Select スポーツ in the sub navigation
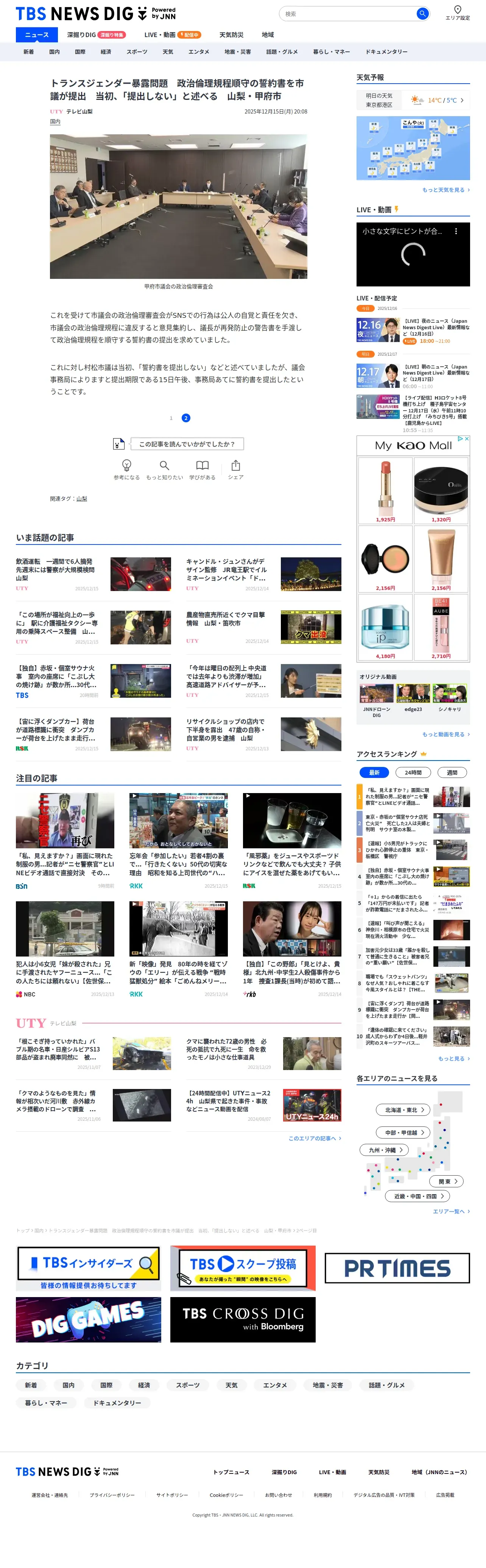Viewport: 486px width, 1568px height. (137, 52)
